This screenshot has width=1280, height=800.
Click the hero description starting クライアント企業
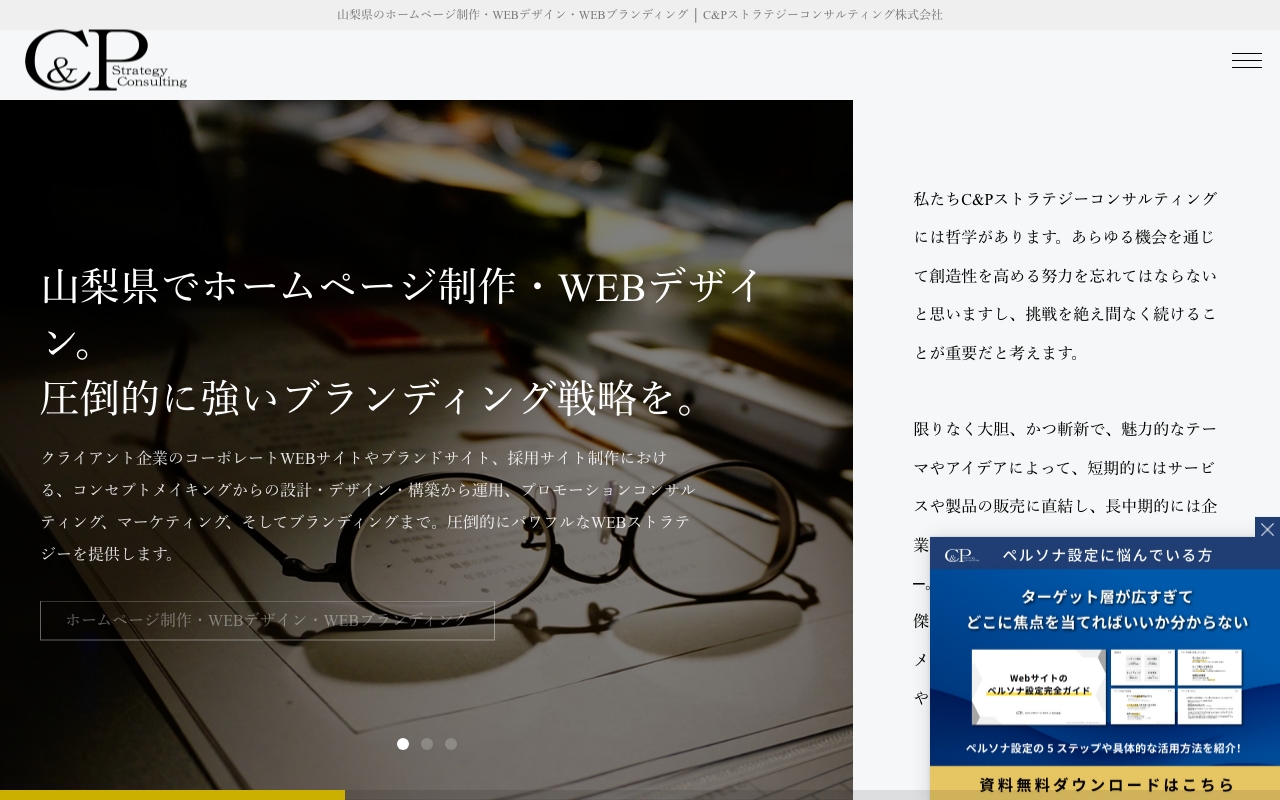click(x=368, y=505)
